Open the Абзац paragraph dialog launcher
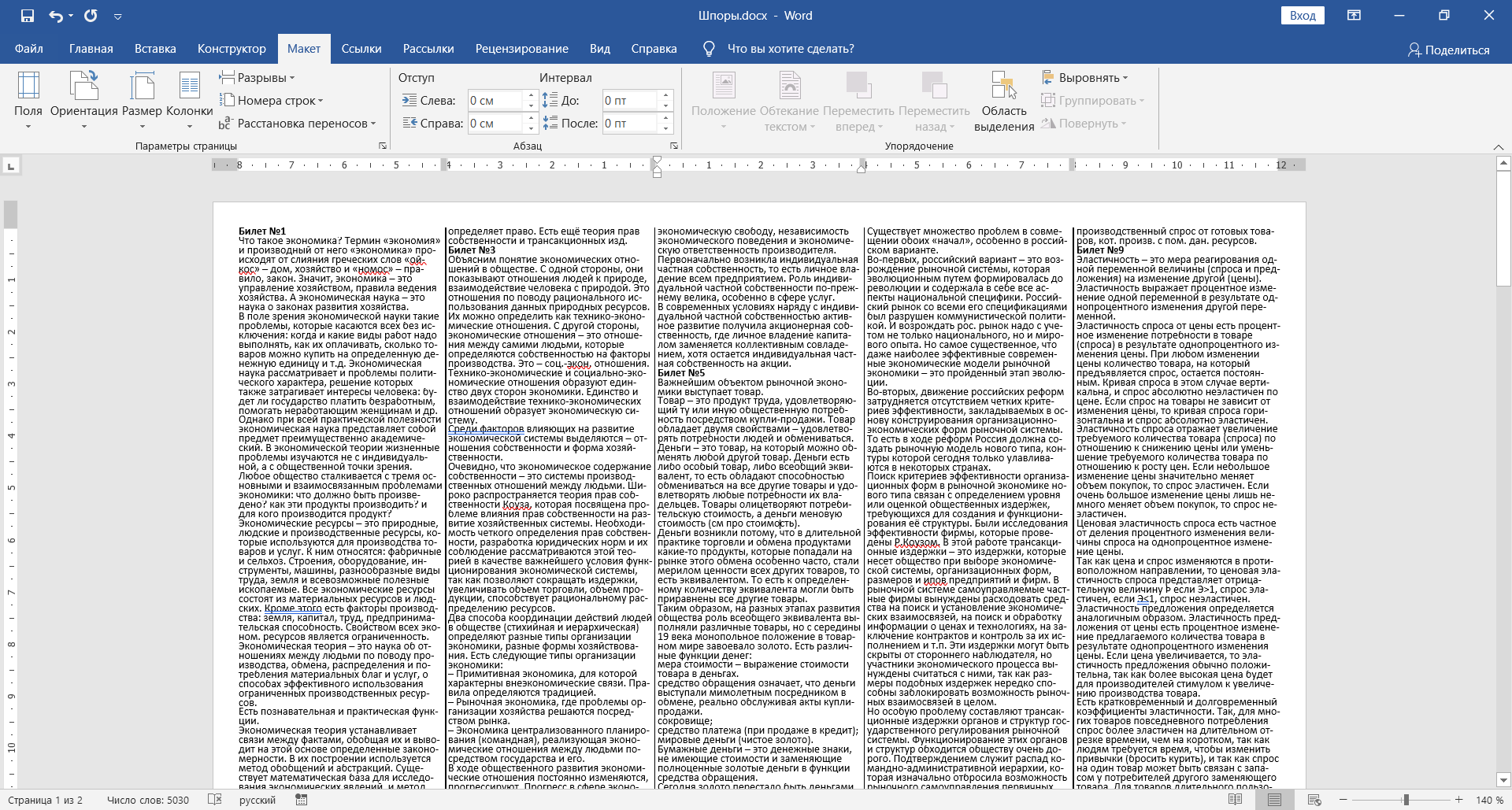Image resolution: width=1512 pixels, height=810 pixels. coord(674,146)
